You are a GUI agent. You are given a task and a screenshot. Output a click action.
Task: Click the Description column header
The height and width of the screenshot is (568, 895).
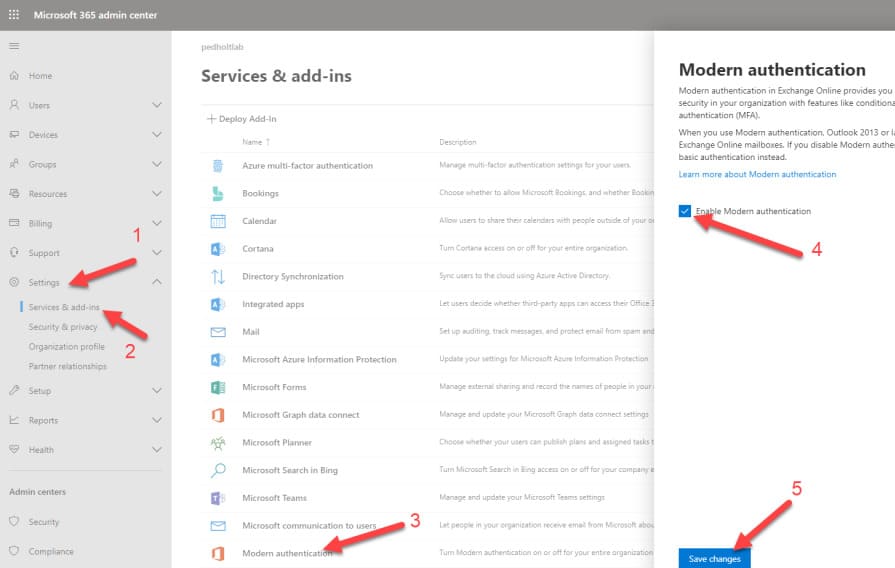click(x=457, y=142)
